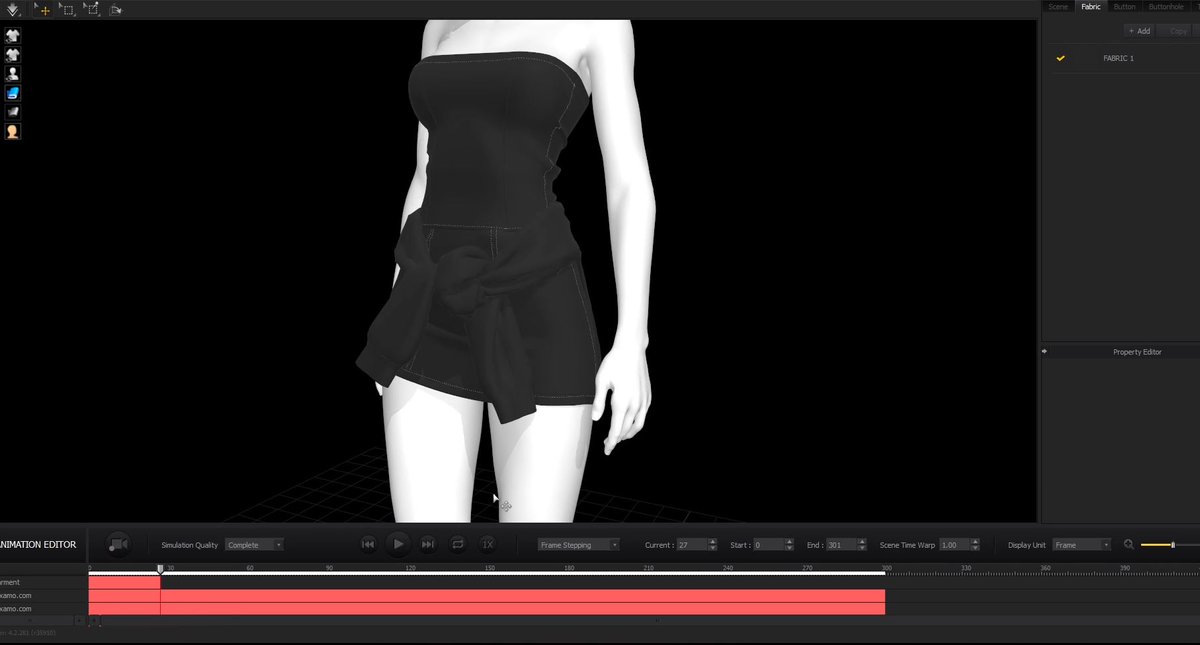The image size is (1200, 645).
Task: Click the Add button in Fabric panel
Action: [1138, 30]
